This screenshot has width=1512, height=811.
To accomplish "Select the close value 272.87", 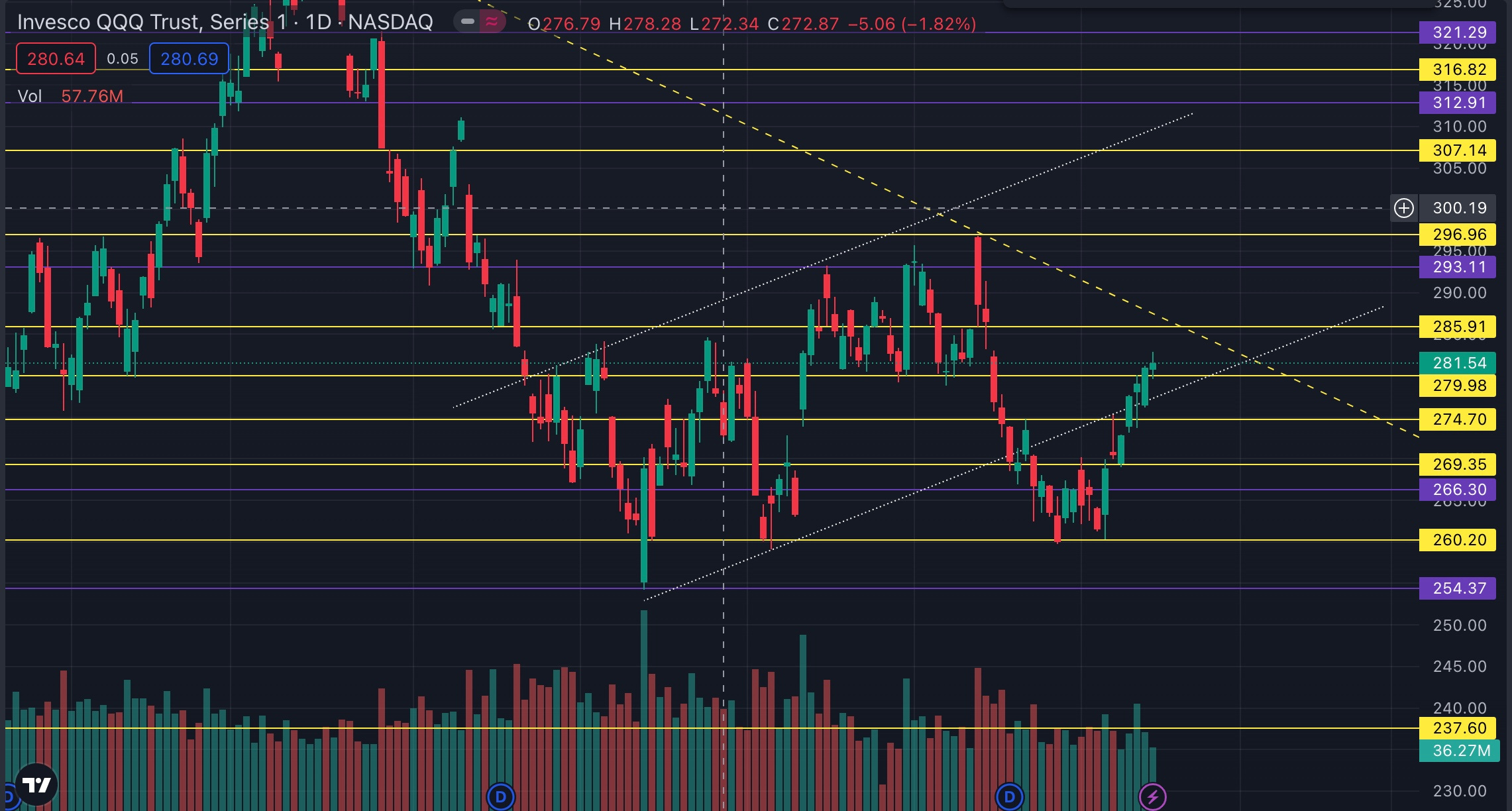I will (810, 25).
